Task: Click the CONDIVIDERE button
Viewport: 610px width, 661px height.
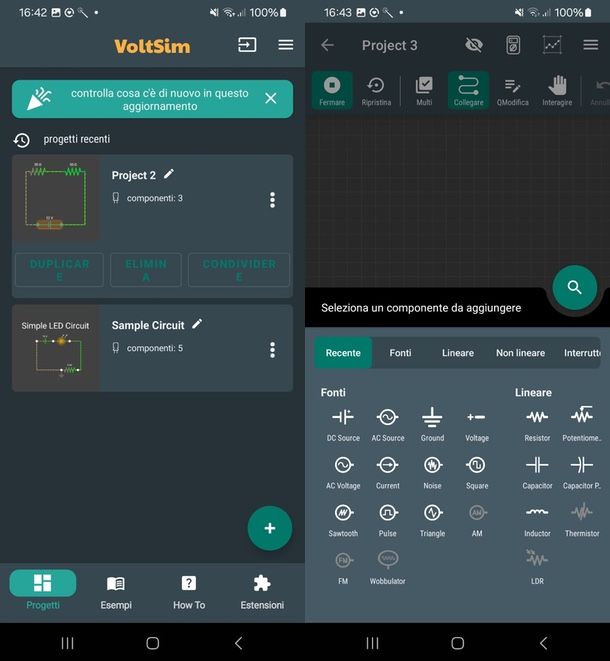Action: point(239,270)
